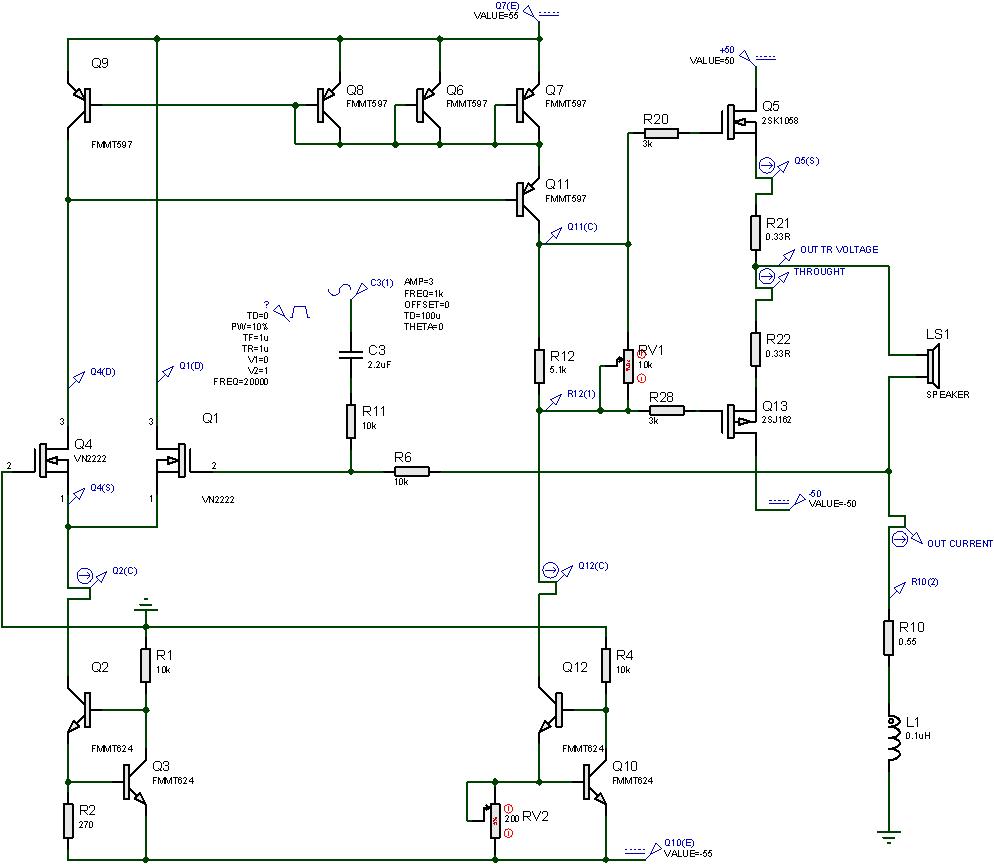
Task: Select the RV1 10k potentiometer
Action: click(x=627, y=366)
